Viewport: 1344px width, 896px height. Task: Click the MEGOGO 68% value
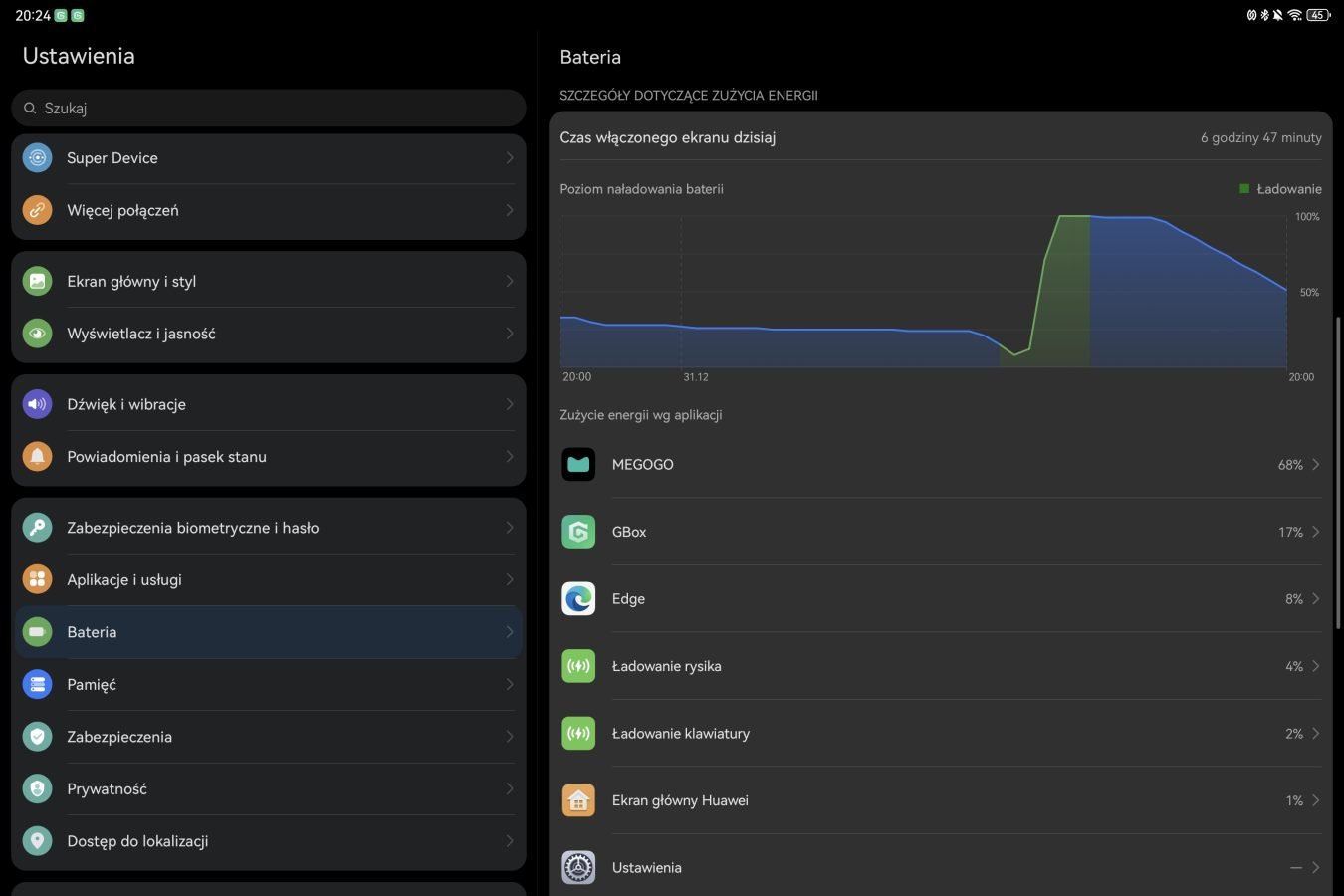coord(1290,465)
